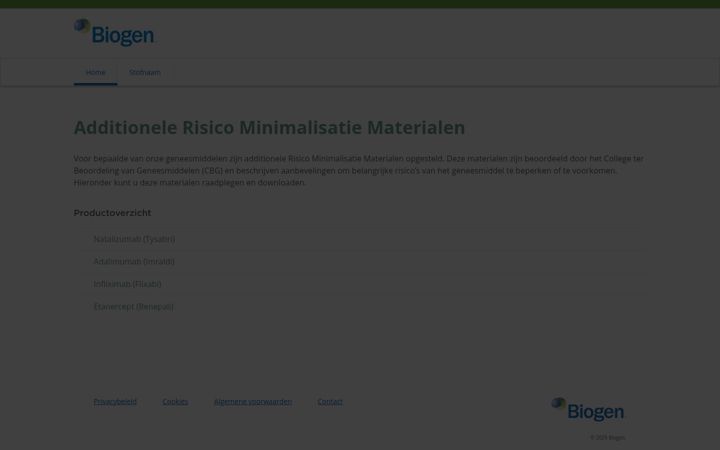View Algemene voorwaarden in the footer

coord(253,402)
